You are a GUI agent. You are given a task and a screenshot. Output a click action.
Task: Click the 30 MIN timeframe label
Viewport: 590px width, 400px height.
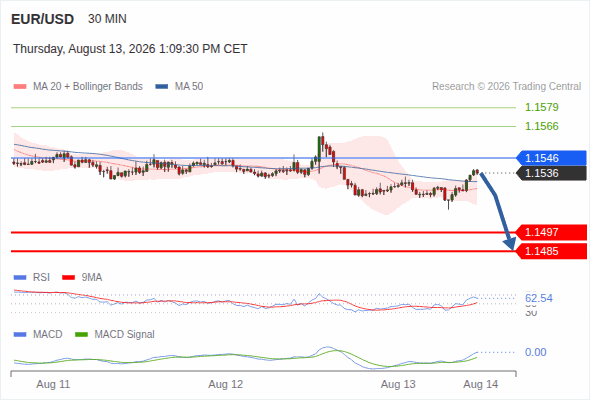107,19
